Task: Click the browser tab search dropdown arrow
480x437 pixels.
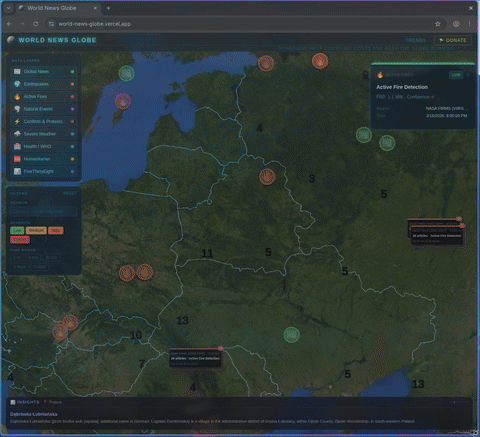Action: [x=8, y=8]
